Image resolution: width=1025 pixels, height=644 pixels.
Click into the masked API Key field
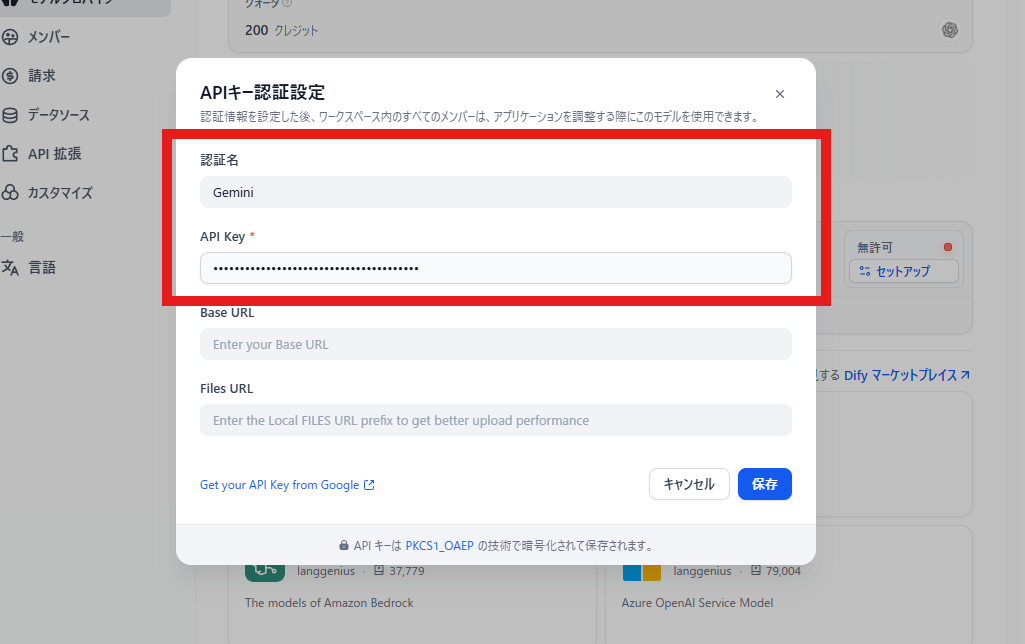[x=495, y=268]
